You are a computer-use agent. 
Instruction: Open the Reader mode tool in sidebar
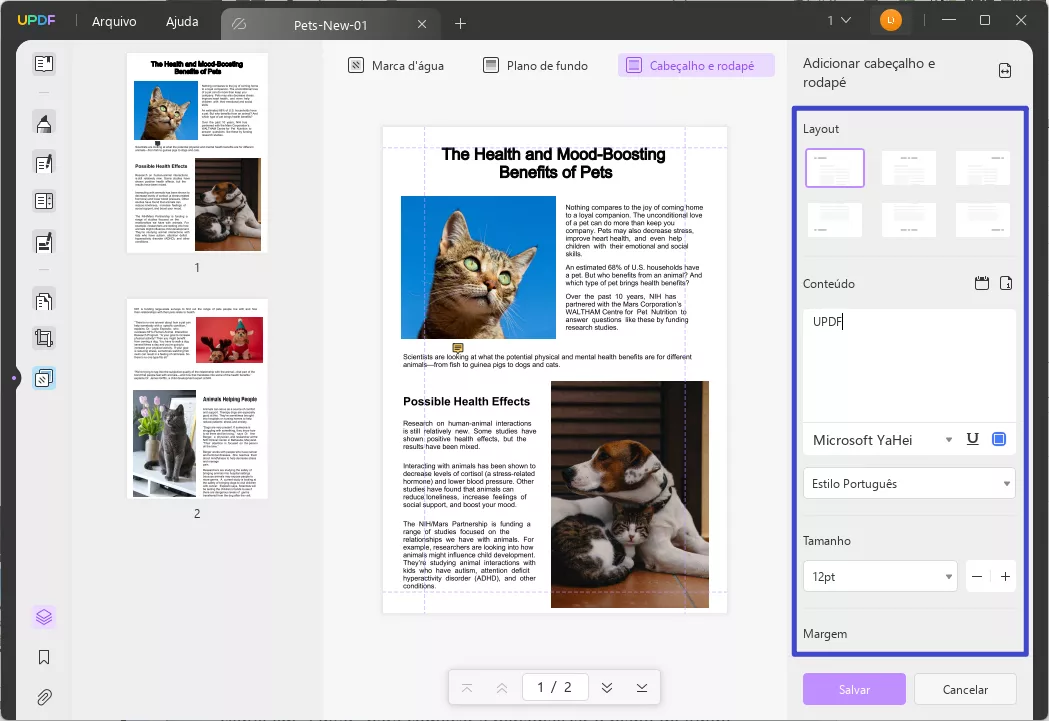click(44, 63)
